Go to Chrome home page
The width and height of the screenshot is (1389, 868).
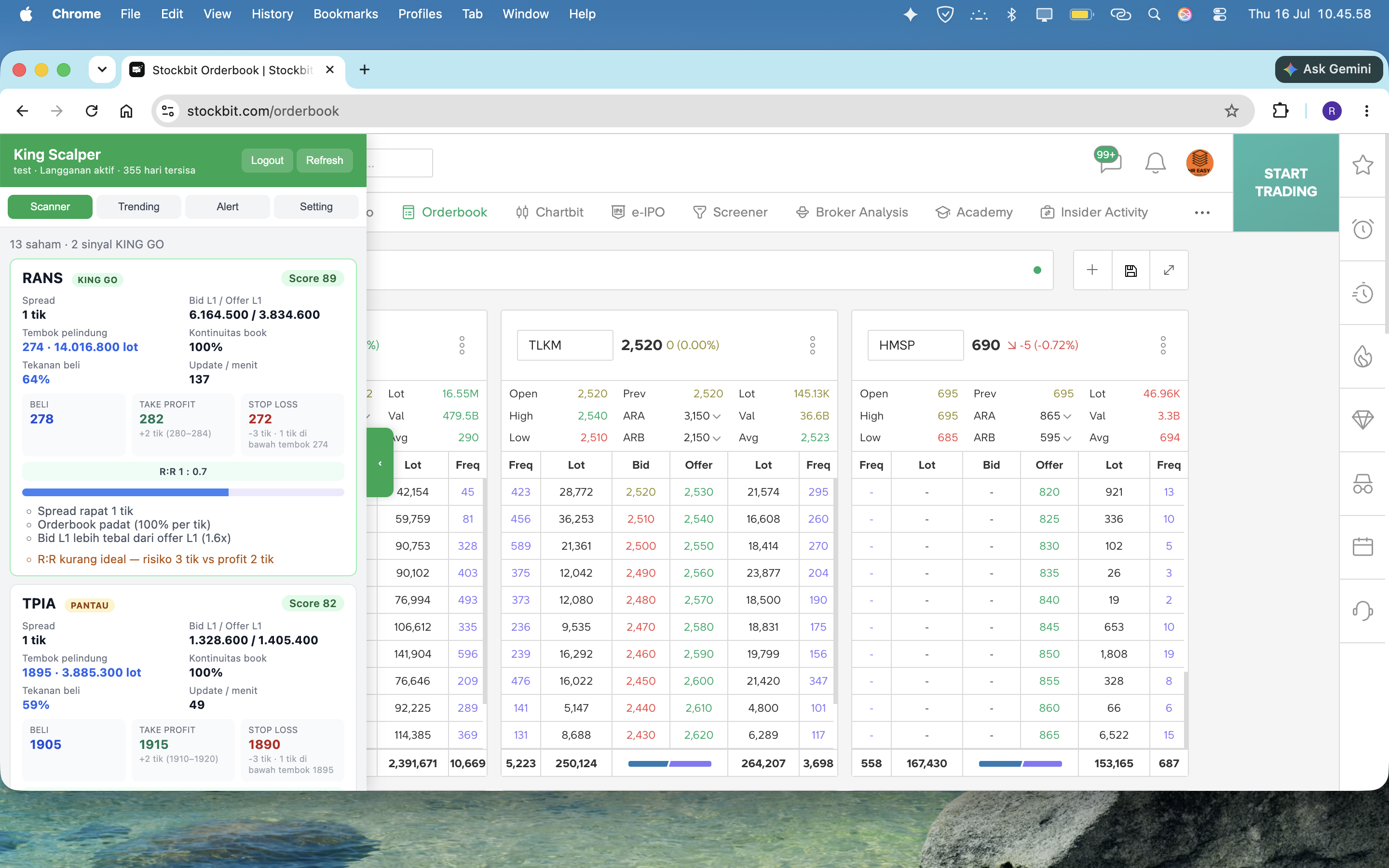(x=126, y=111)
